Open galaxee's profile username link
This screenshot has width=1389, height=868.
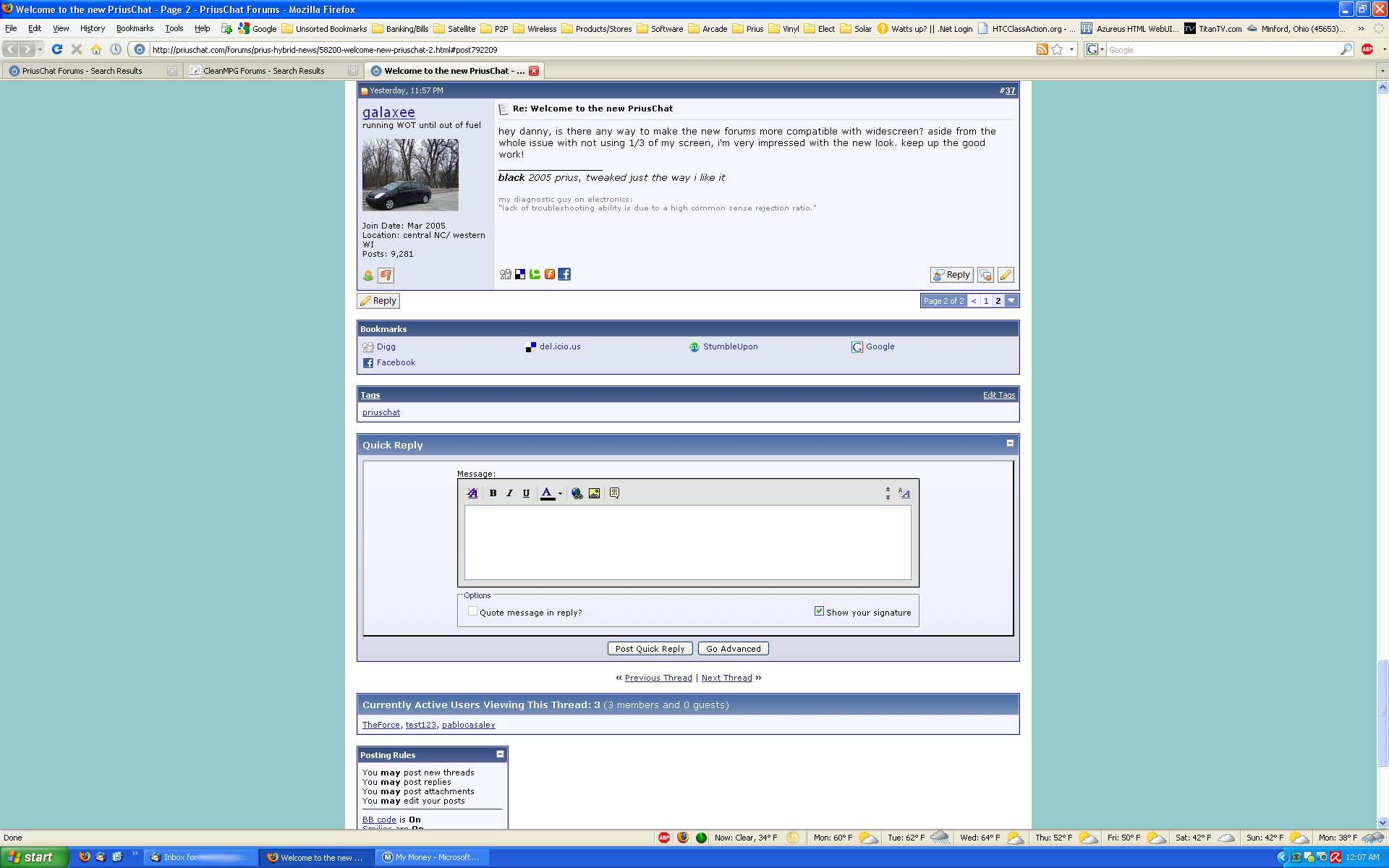pos(388,112)
